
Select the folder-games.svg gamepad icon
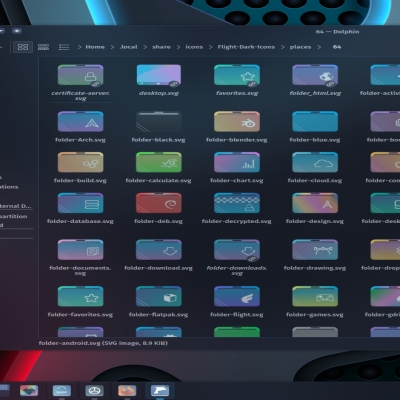click(315, 296)
